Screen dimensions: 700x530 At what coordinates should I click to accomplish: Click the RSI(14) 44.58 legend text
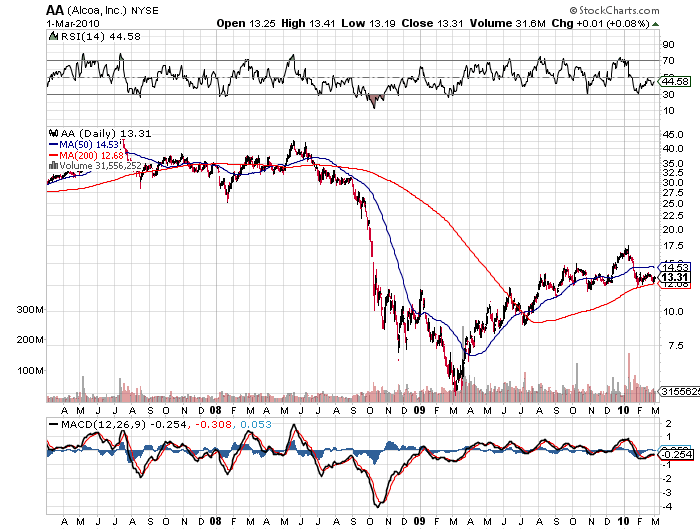100,36
